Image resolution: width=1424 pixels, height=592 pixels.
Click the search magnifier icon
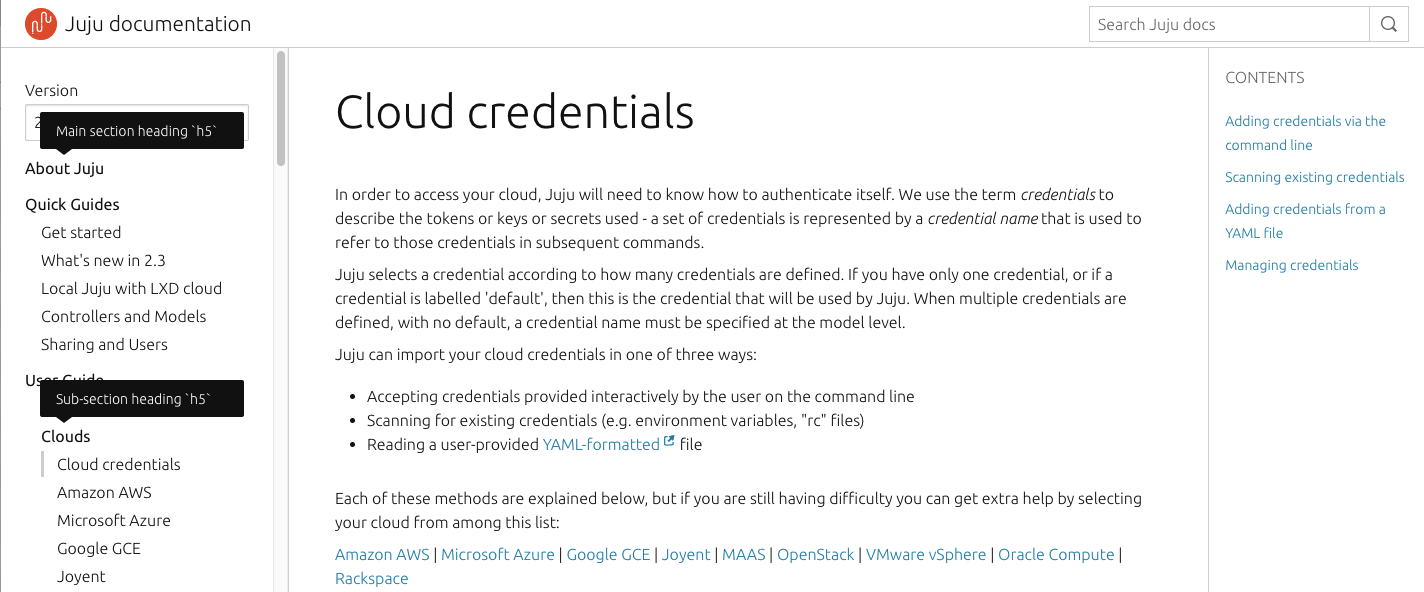tap(1389, 24)
